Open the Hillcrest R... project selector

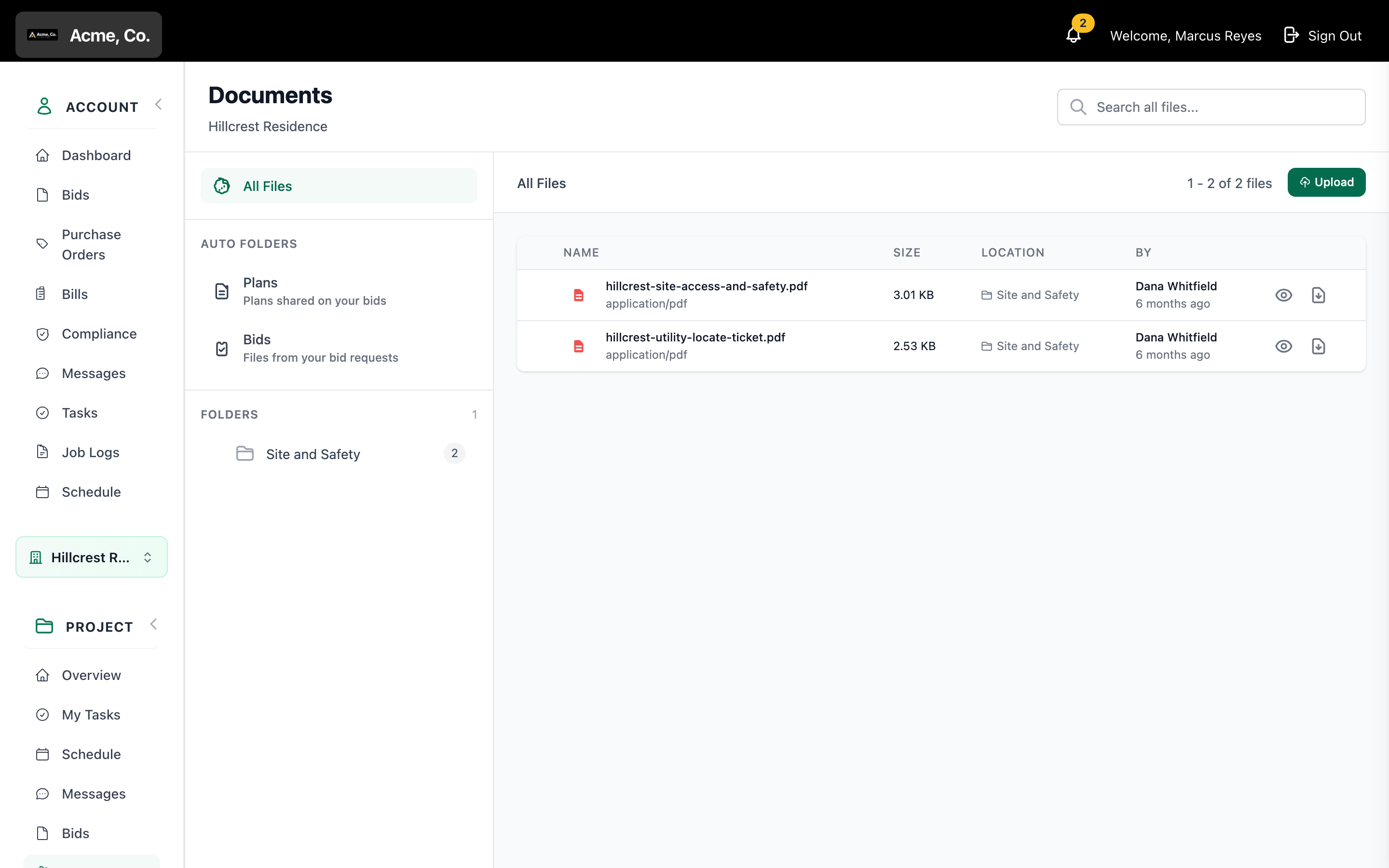click(x=92, y=557)
